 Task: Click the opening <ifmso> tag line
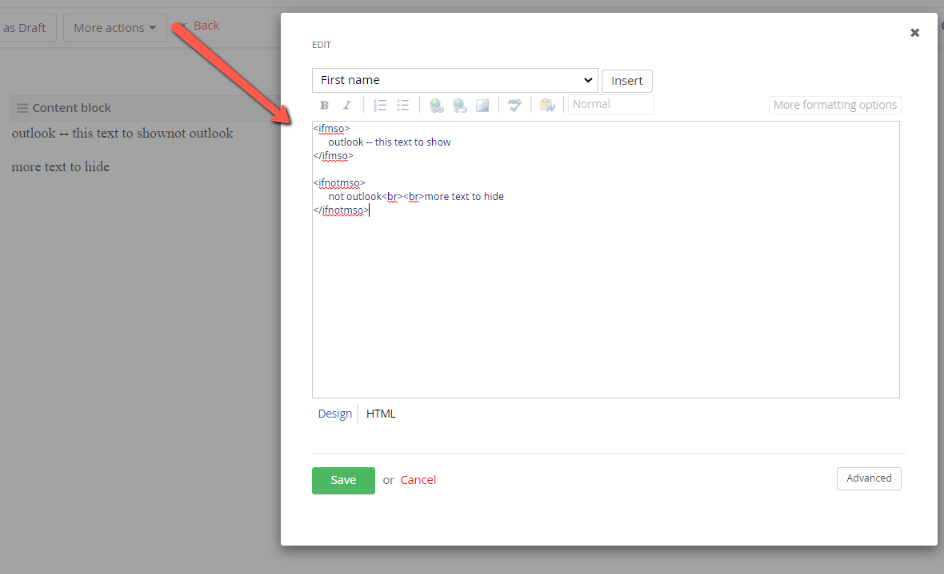(x=331, y=128)
